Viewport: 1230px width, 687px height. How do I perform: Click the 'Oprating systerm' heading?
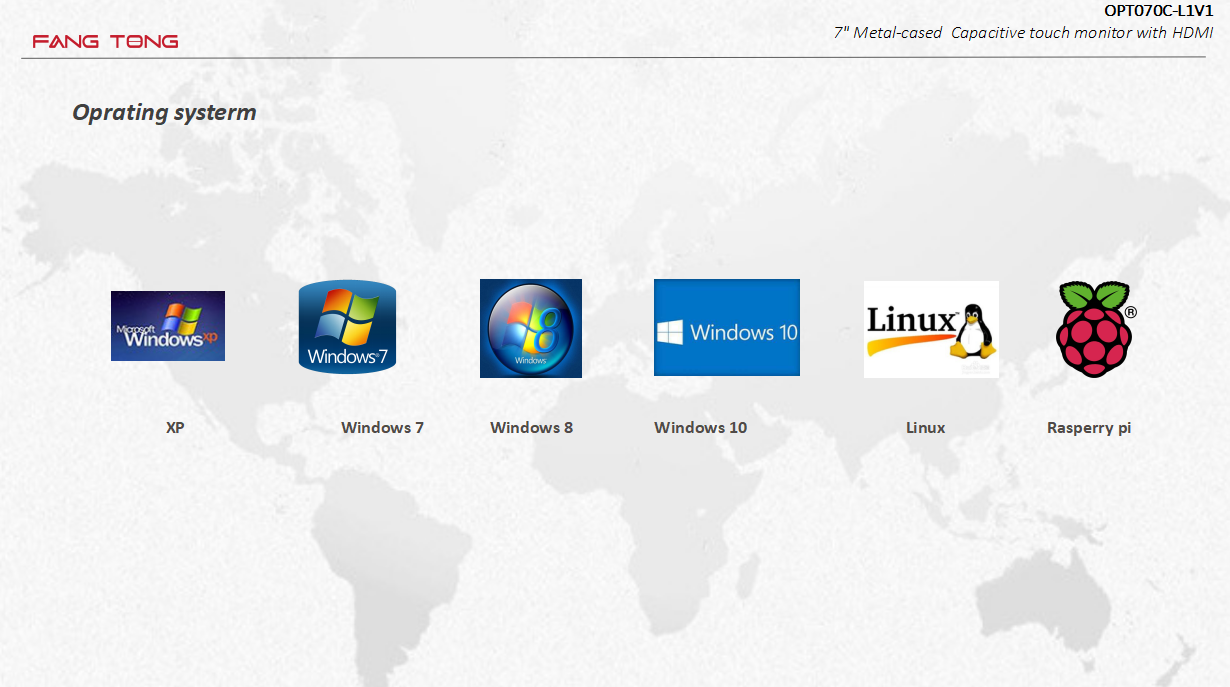(x=164, y=113)
